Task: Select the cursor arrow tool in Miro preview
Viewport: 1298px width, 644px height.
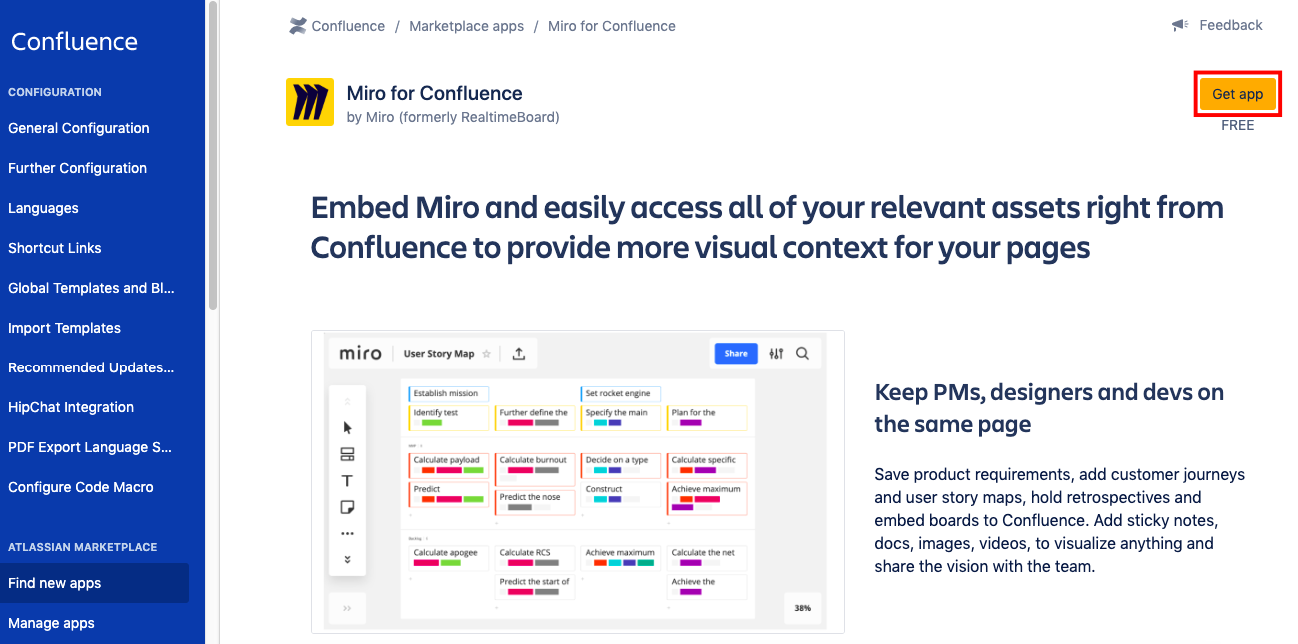Action: (347, 428)
